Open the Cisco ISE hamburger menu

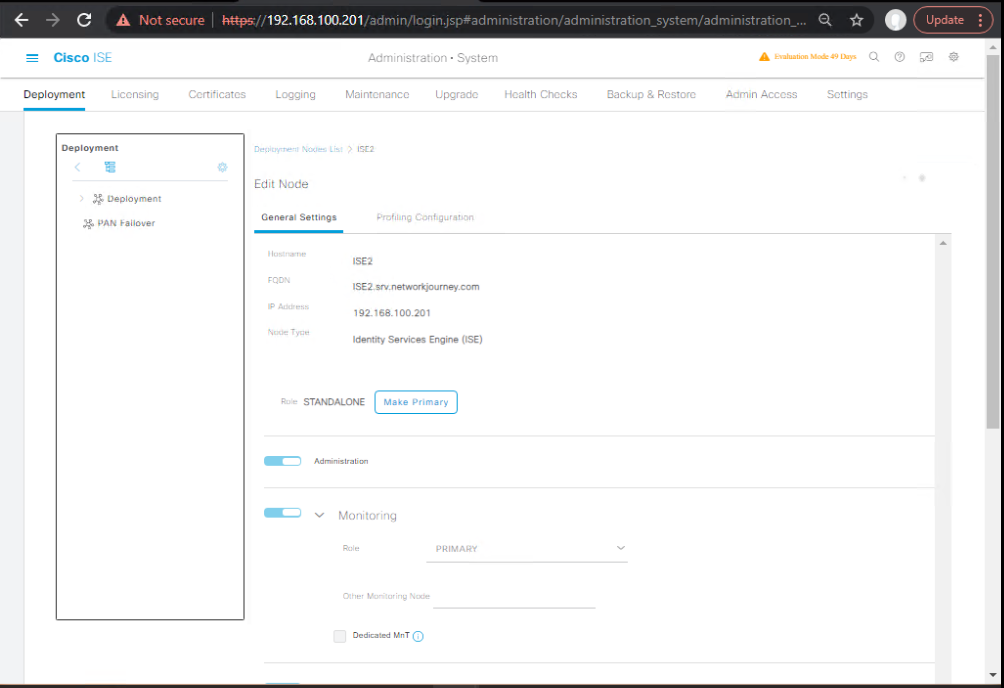click(x=32, y=58)
